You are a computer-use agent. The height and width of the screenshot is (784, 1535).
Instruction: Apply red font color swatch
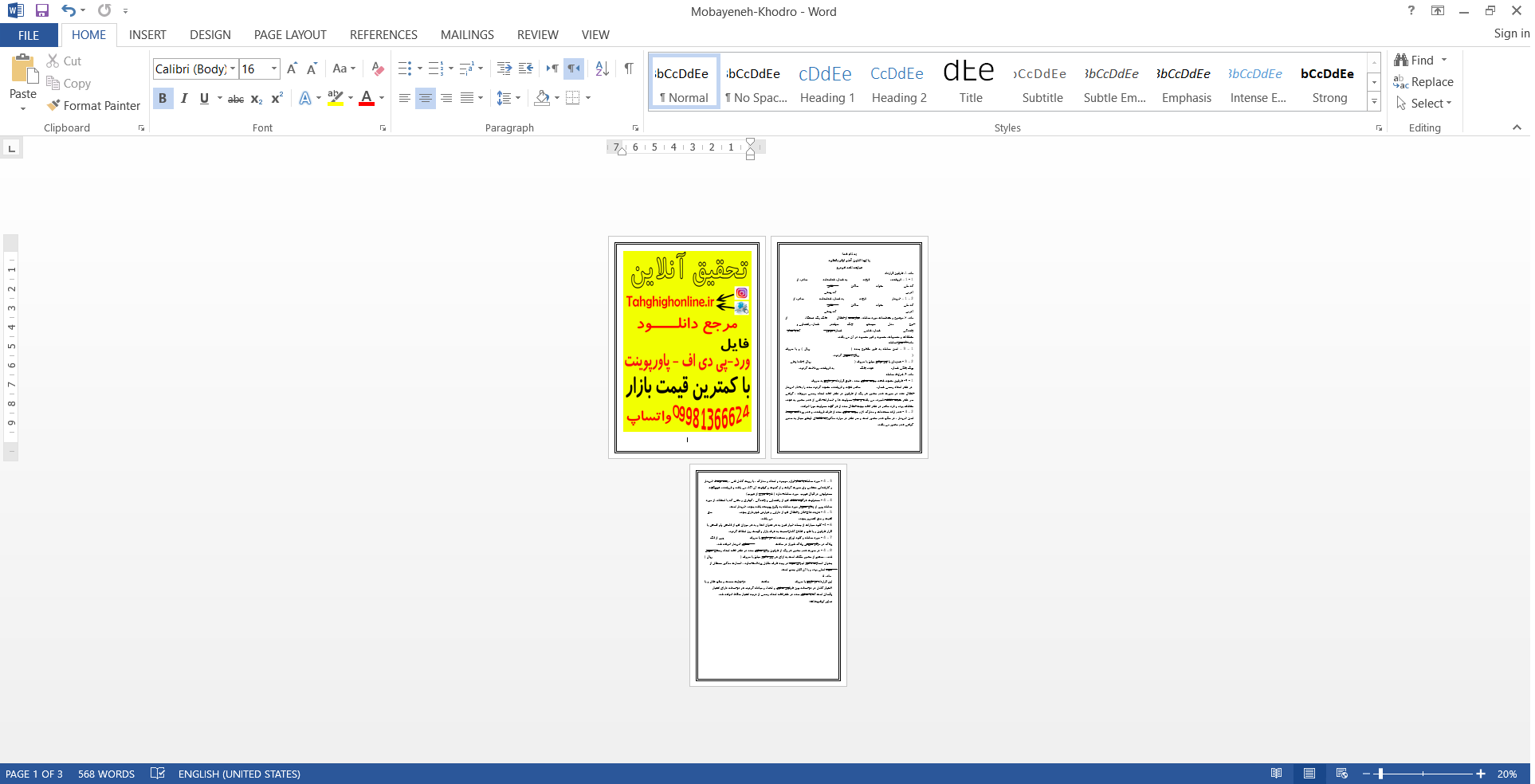tap(367, 99)
